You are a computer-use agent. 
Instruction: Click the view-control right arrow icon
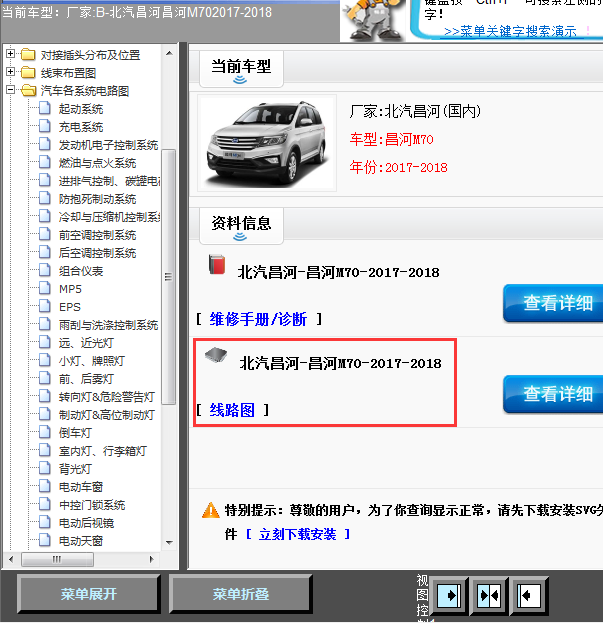(449, 595)
